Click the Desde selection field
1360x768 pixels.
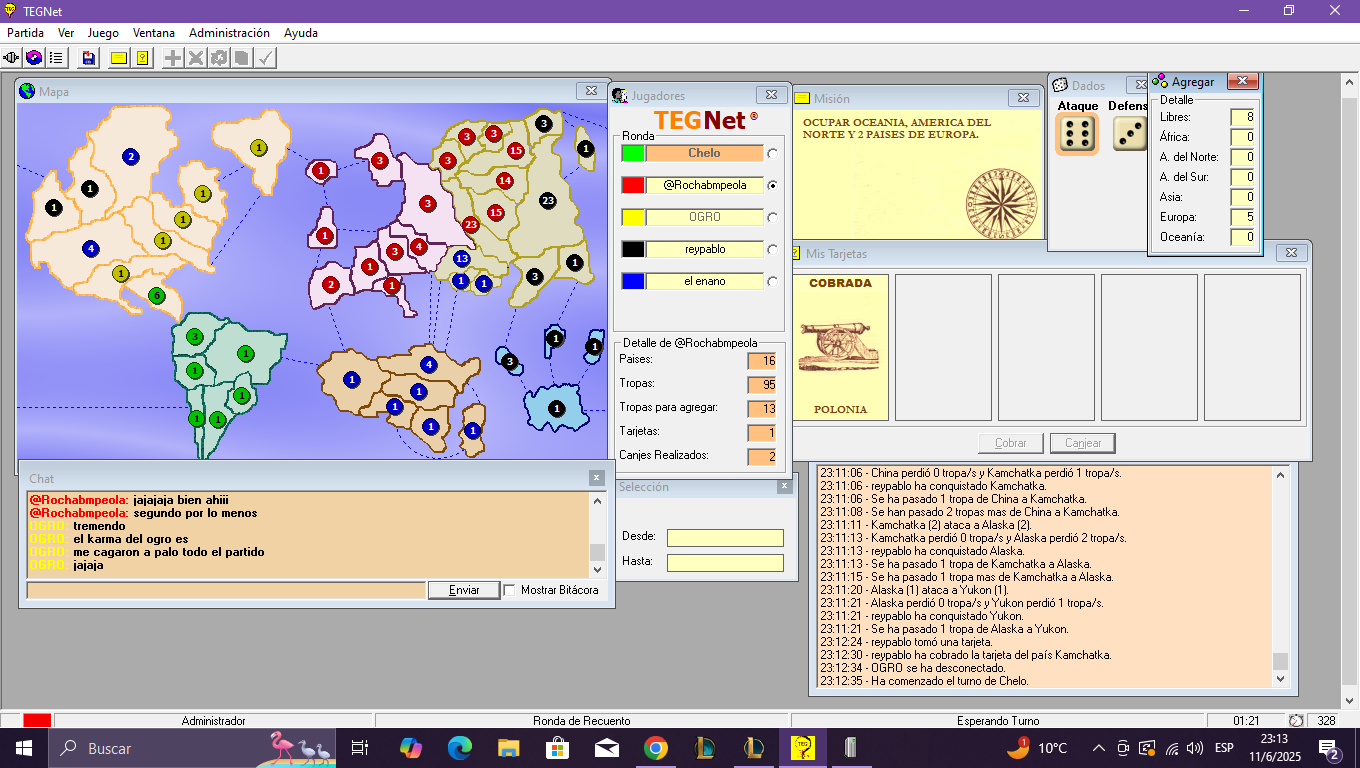[725, 538]
